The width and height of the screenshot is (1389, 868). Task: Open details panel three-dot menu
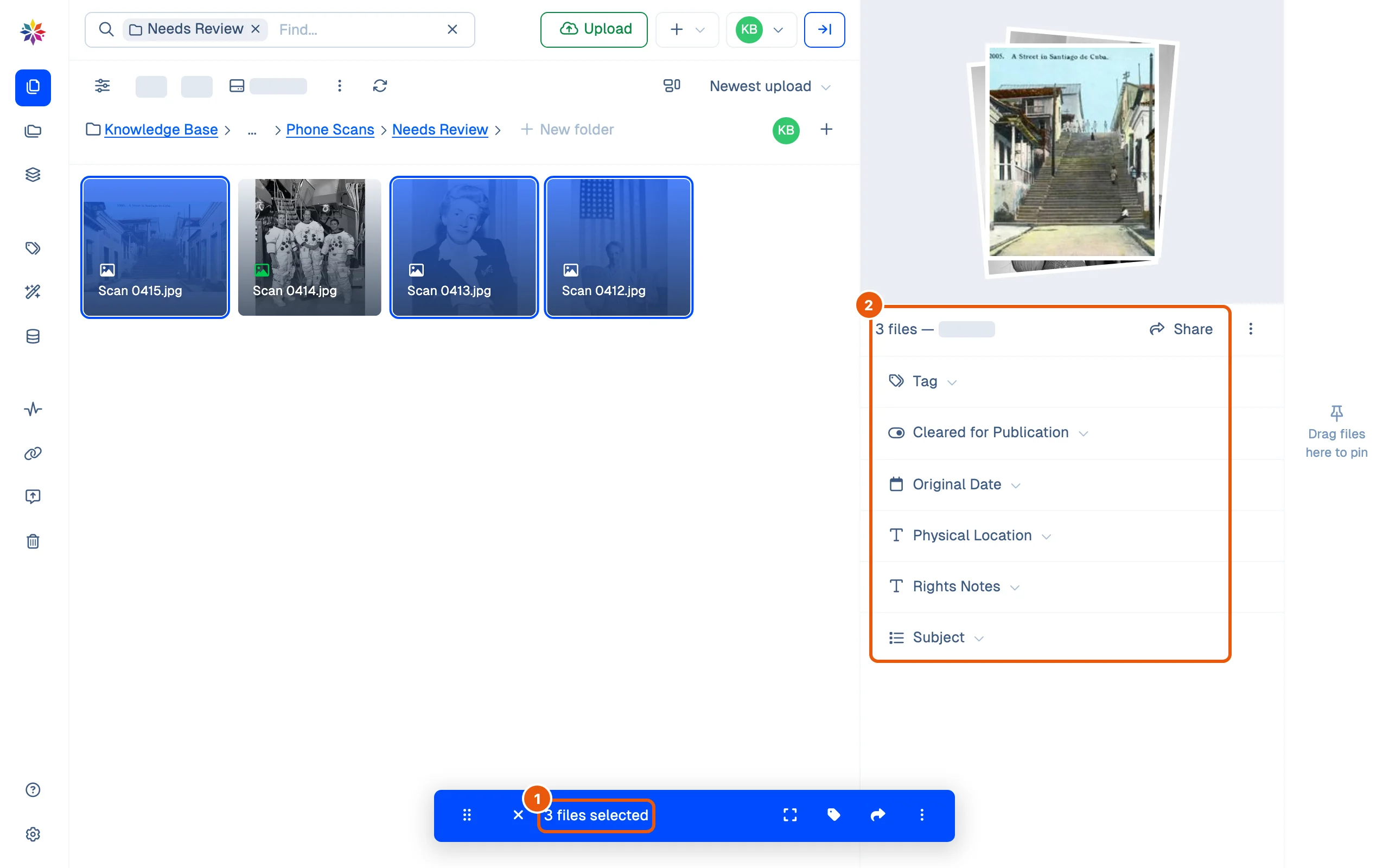1251,329
